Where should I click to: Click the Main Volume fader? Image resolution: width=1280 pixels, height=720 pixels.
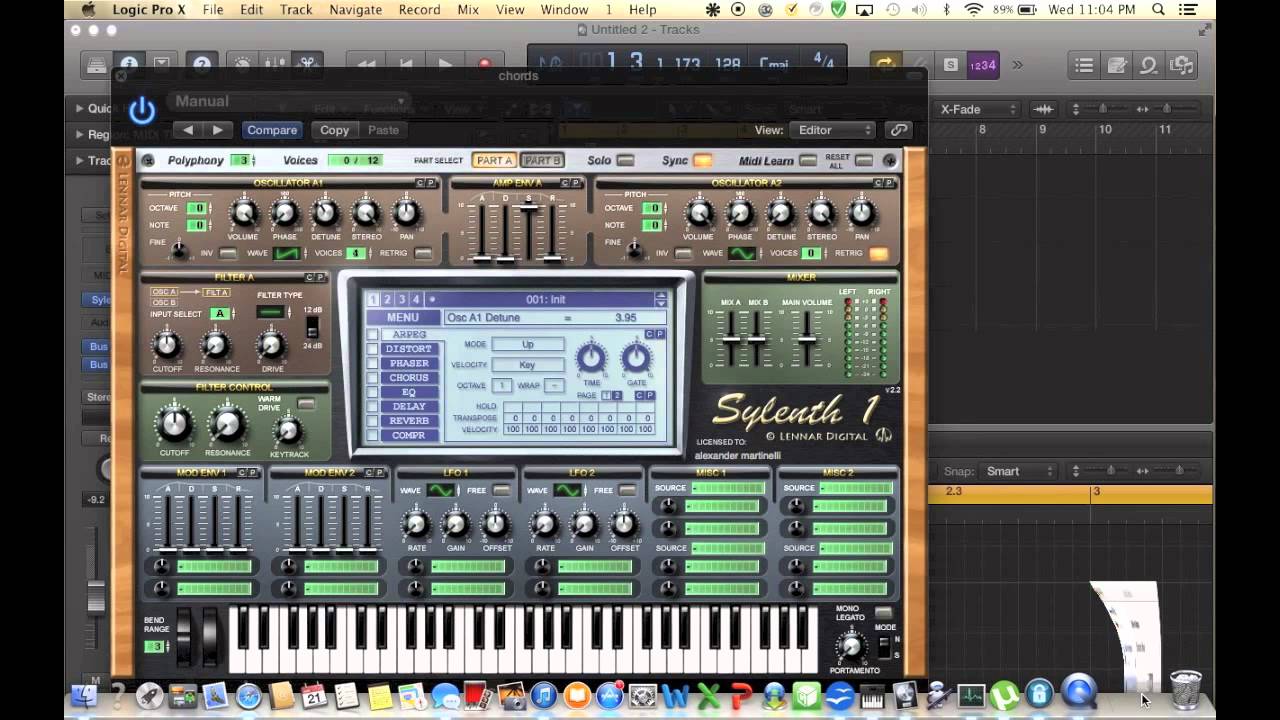(806, 339)
